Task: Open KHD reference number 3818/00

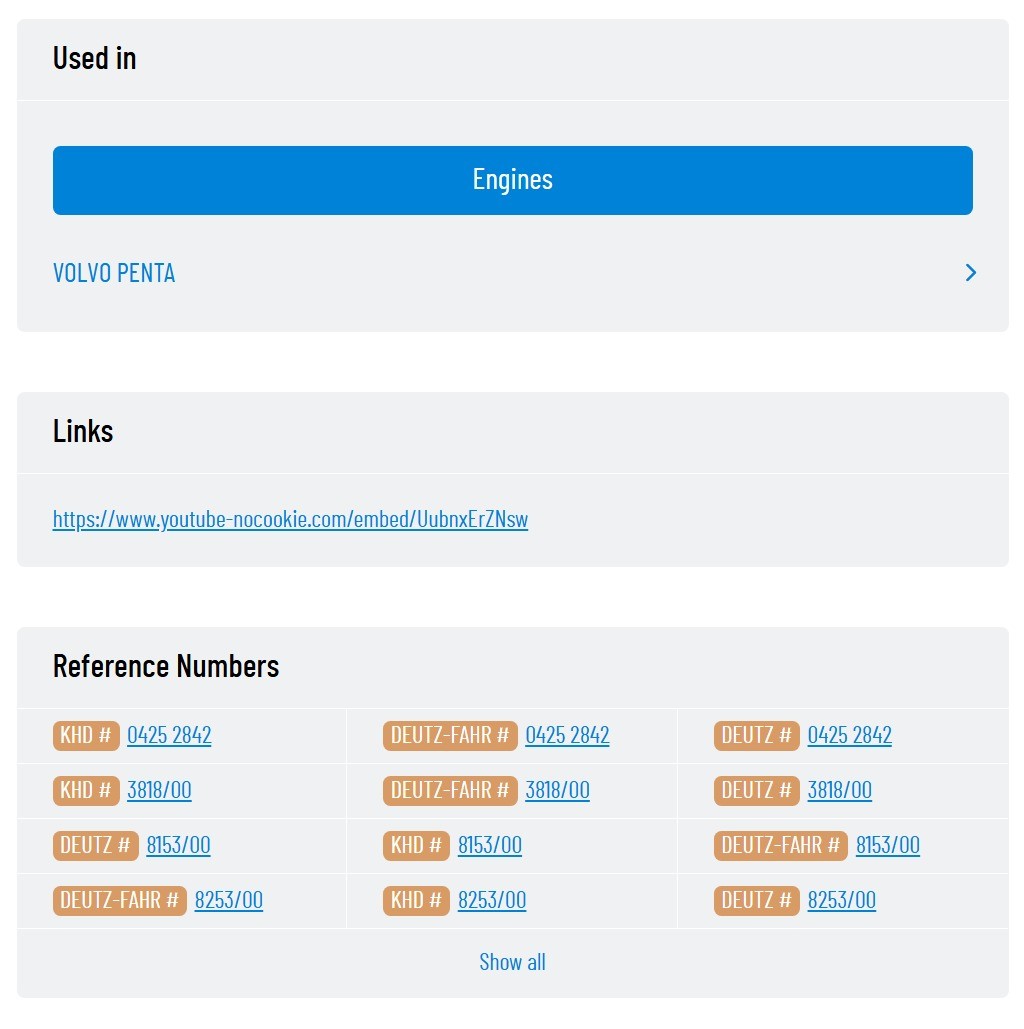Action: (x=159, y=790)
